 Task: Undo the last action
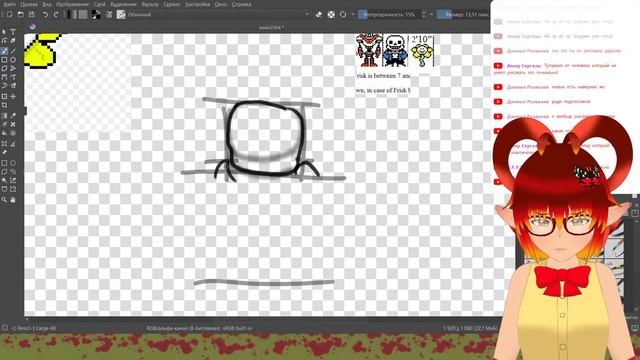tap(45, 14)
